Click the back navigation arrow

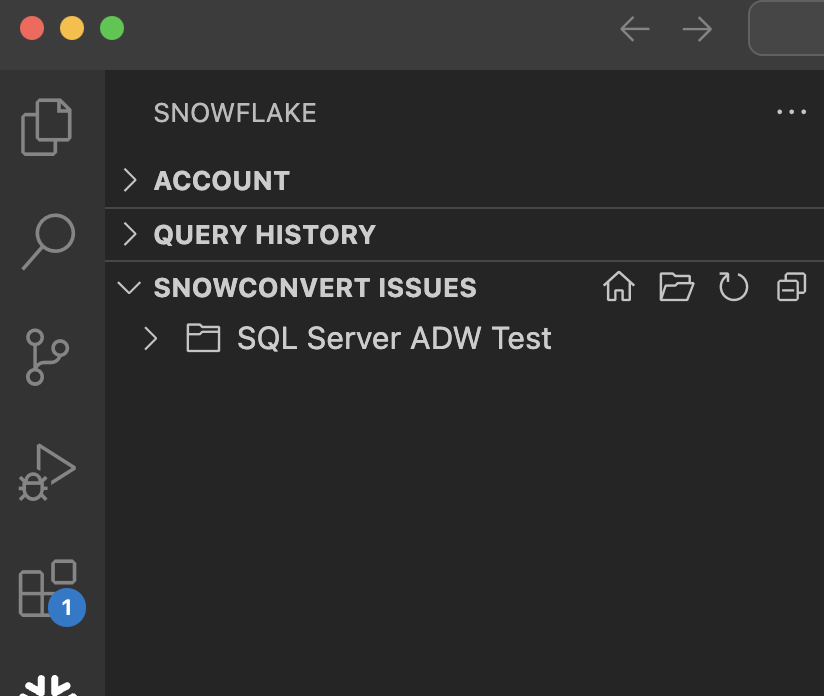click(x=634, y=29)
